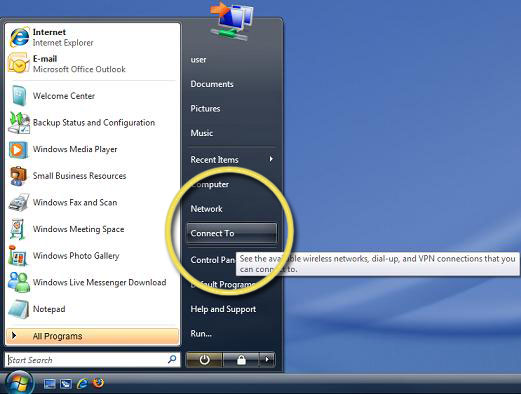Select Connect To in Start menu
This screenshot has height=394, width=521.
click(x=232, y=233)
